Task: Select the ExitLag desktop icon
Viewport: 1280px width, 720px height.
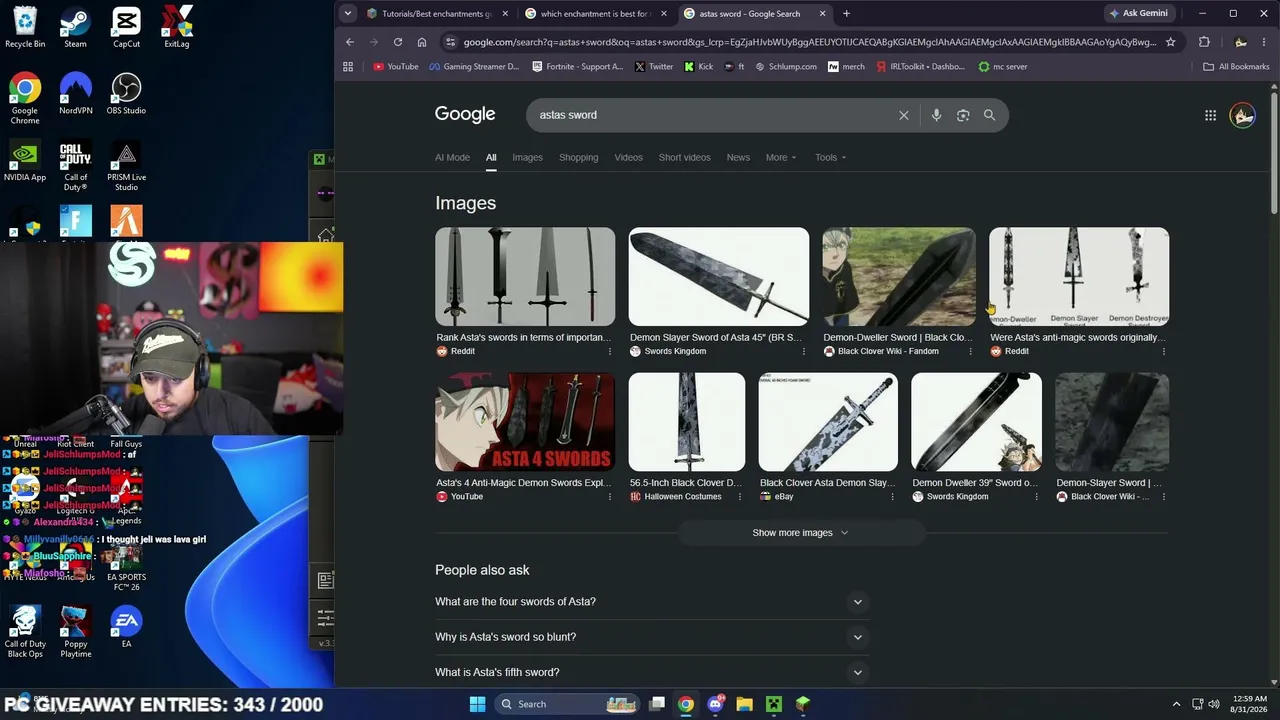Action: tap(177, 28)
